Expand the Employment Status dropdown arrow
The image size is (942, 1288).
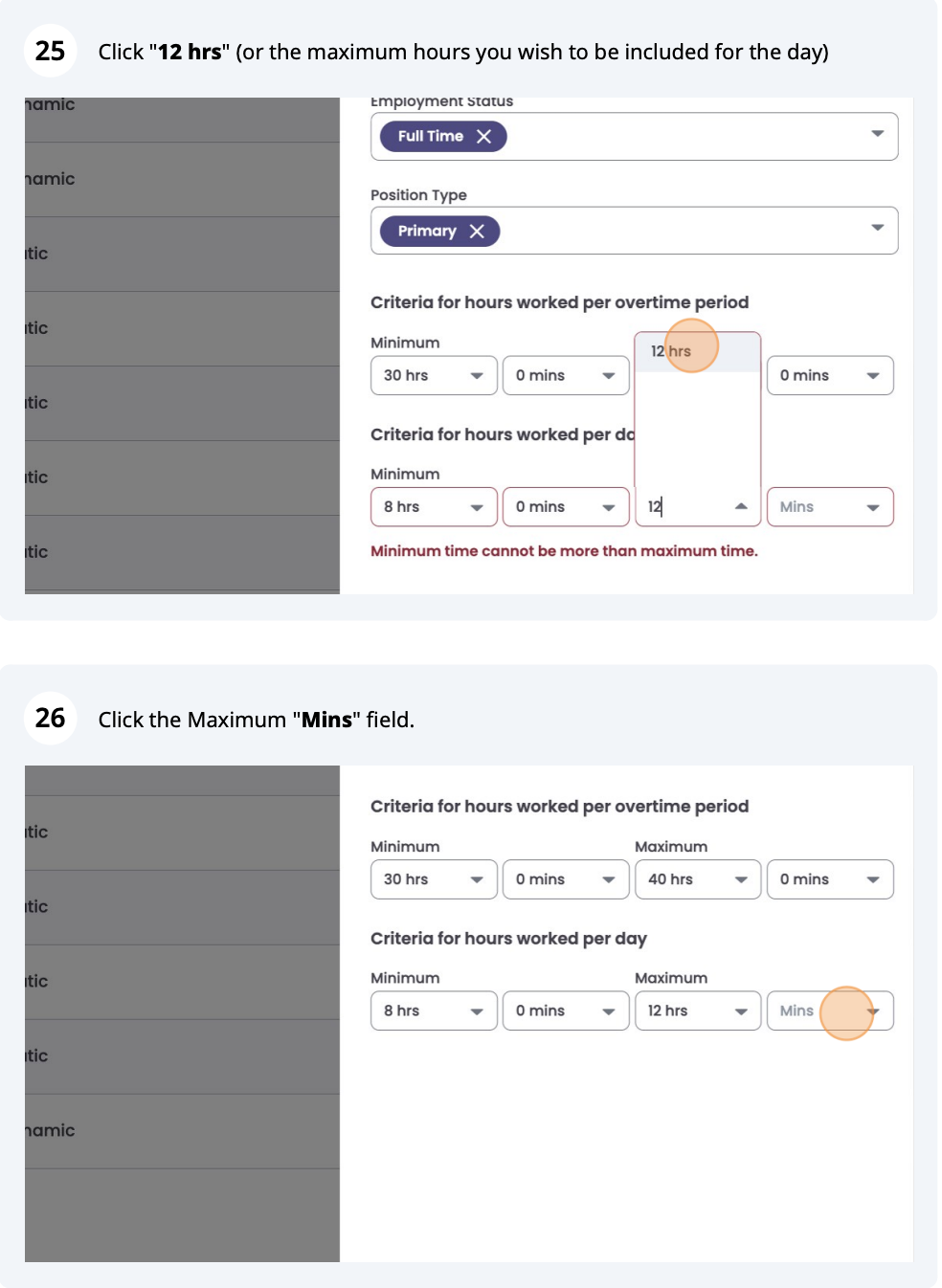[877, 134]
